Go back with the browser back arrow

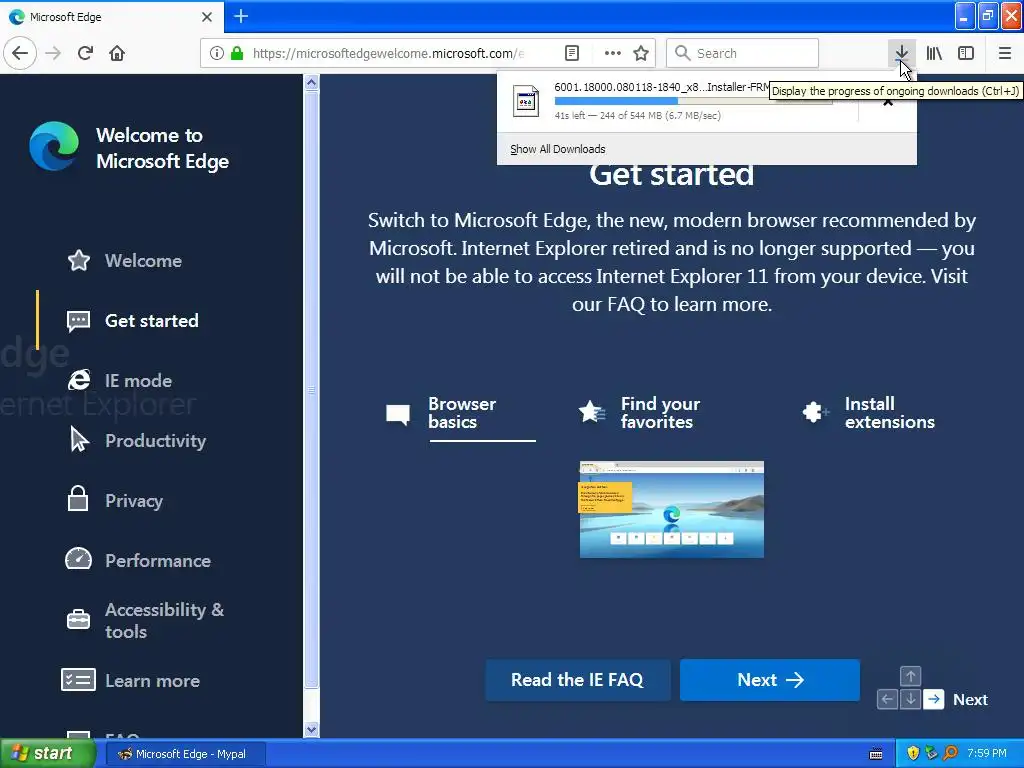(x=20, y=53)
